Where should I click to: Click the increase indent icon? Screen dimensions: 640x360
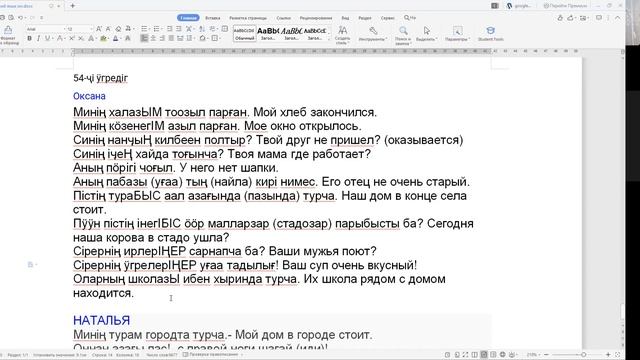click(x=178, y=29)
